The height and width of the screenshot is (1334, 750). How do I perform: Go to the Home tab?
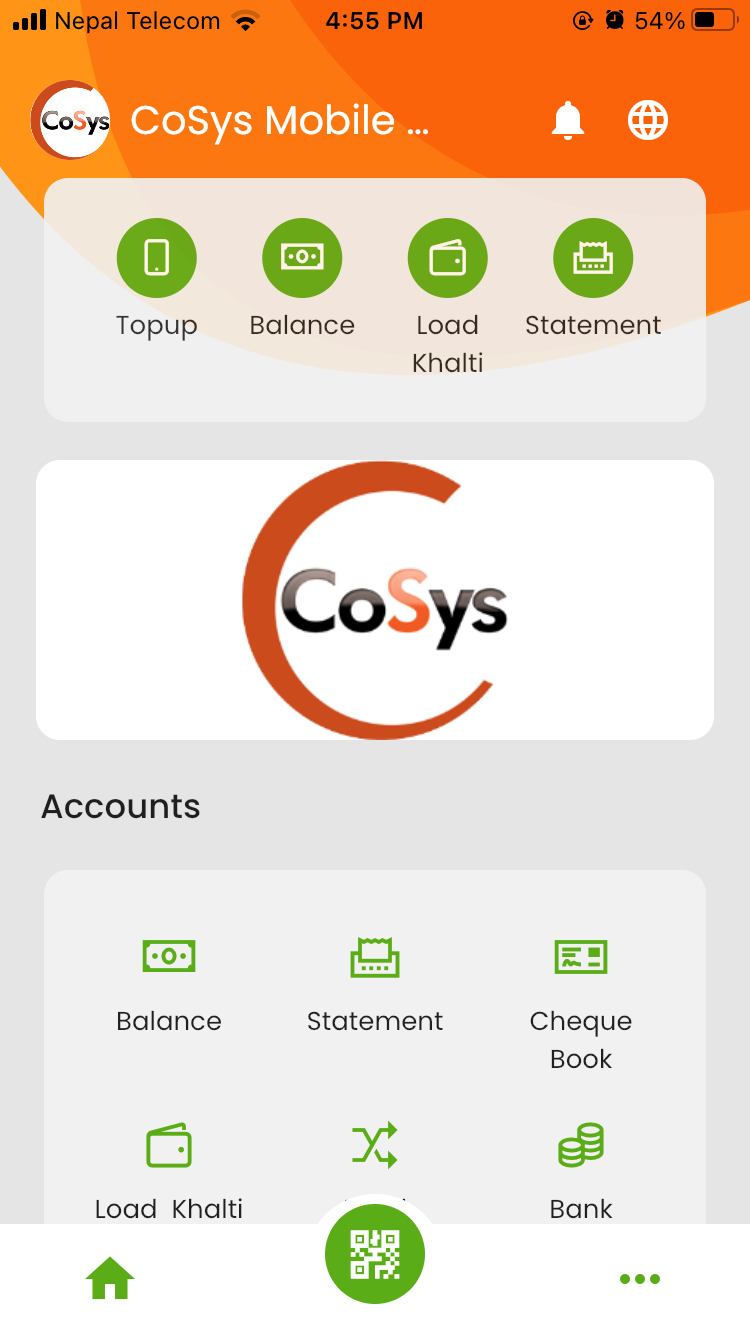coord(110,1278)
